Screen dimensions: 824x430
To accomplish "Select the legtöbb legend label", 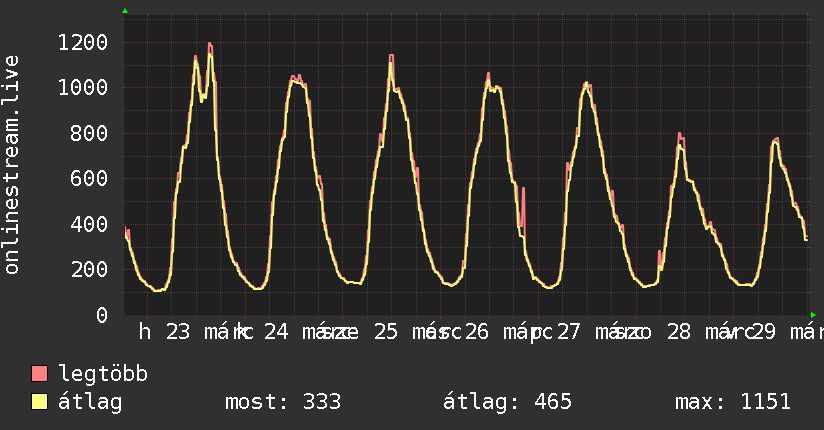I will click(x=102, y=373).
